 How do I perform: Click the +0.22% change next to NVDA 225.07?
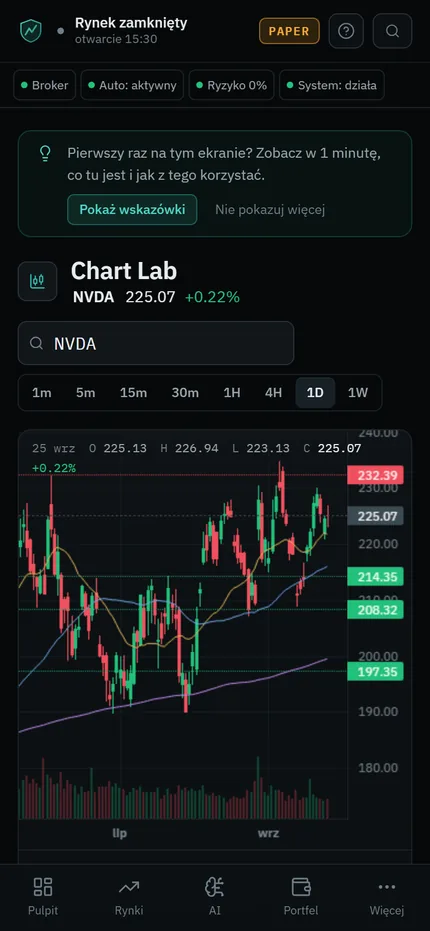213,297
